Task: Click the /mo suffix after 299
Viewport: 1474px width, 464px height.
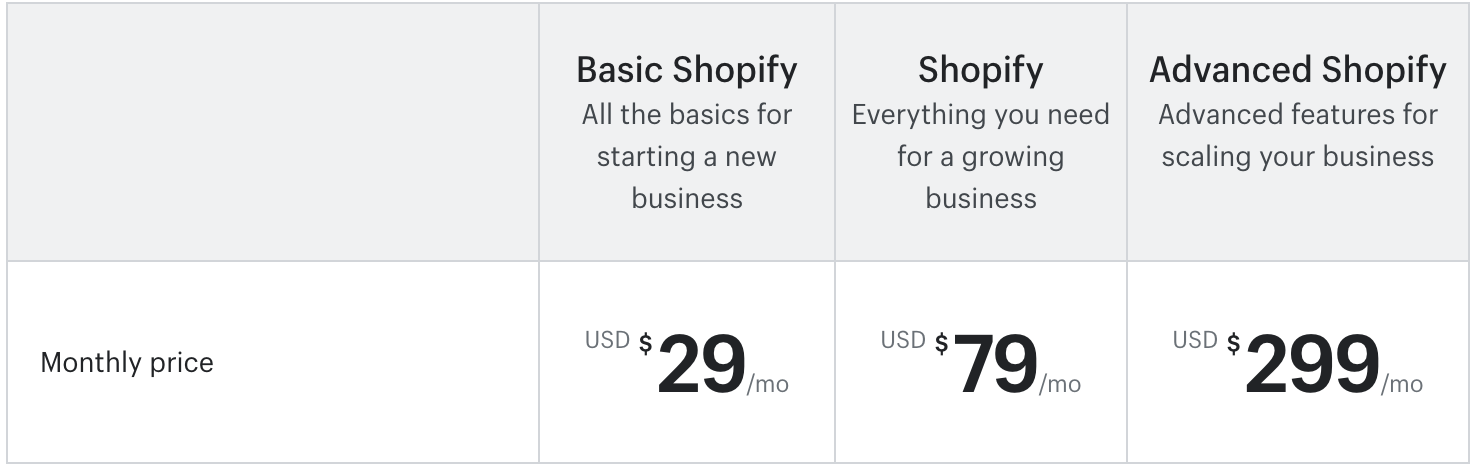Action: (x=1402, y=385)
